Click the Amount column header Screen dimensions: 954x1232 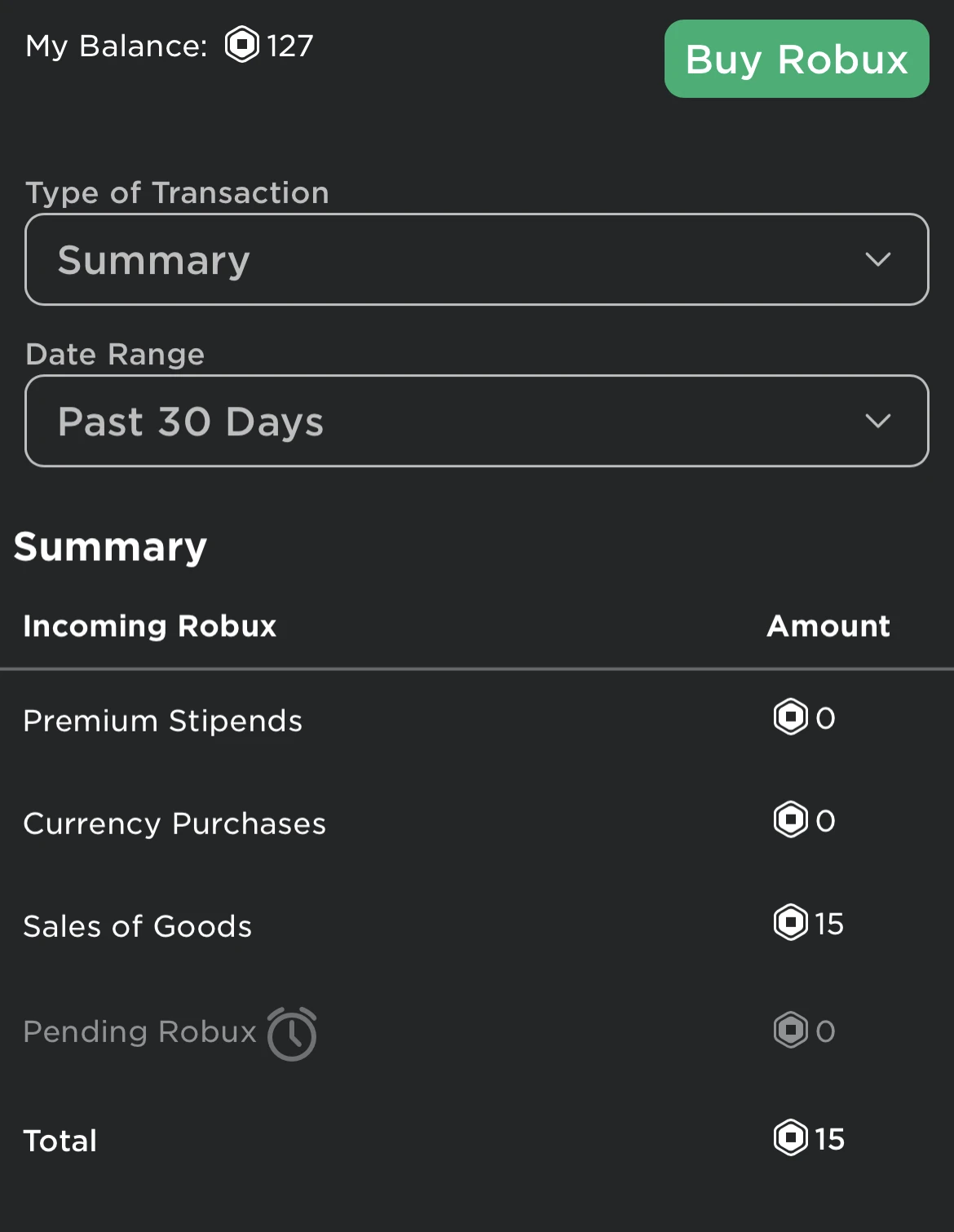(828, 626)
